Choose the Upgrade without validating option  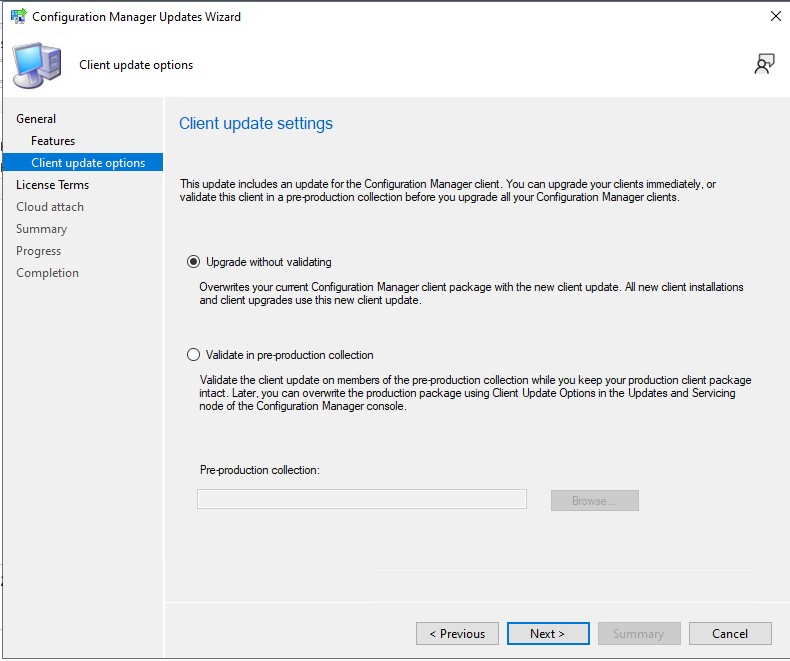194,262
